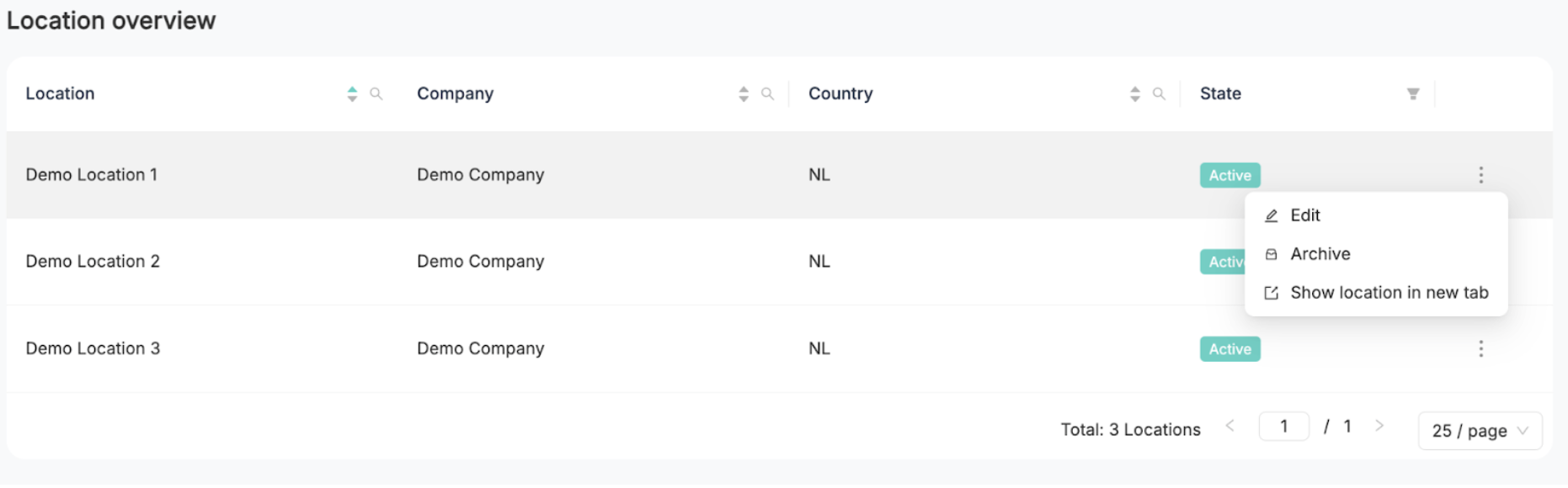
Task: Expand the 25 / page size dropdown
Action: click(x=1480, y=431)
